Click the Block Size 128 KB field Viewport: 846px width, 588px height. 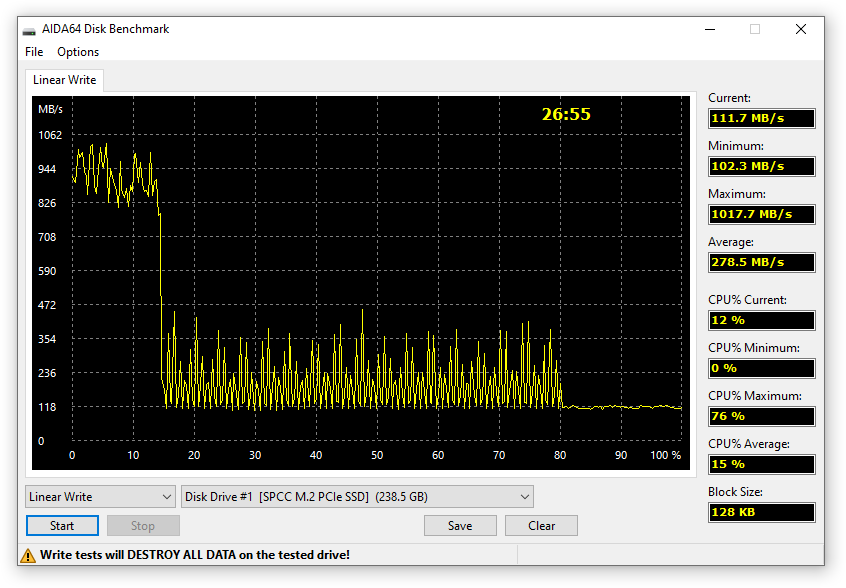pos(761,513)
